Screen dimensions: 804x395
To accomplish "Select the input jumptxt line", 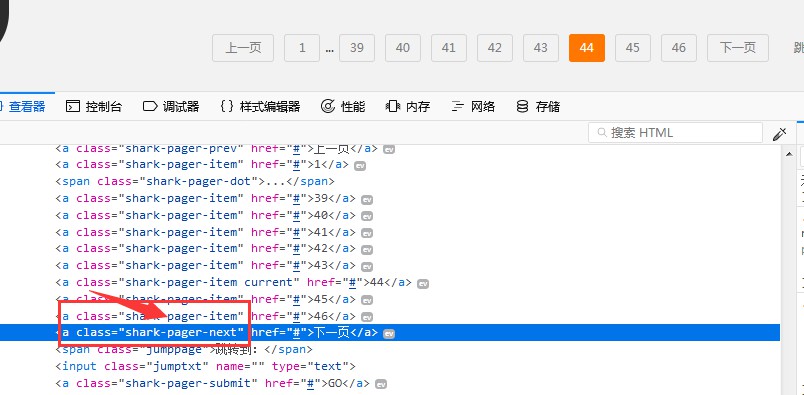I will coord(206,367).
